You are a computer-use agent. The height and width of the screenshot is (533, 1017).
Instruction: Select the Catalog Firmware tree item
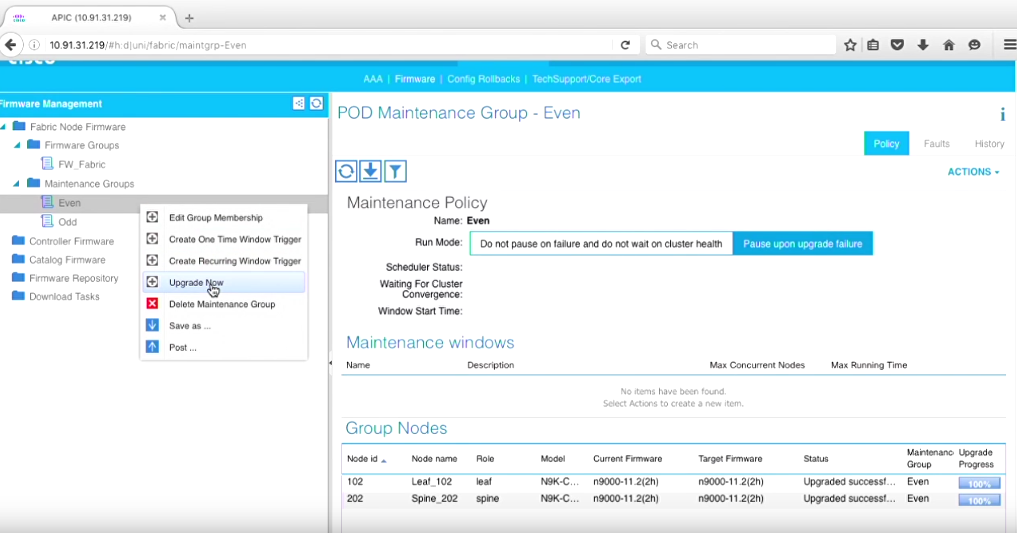click(67, 259)
